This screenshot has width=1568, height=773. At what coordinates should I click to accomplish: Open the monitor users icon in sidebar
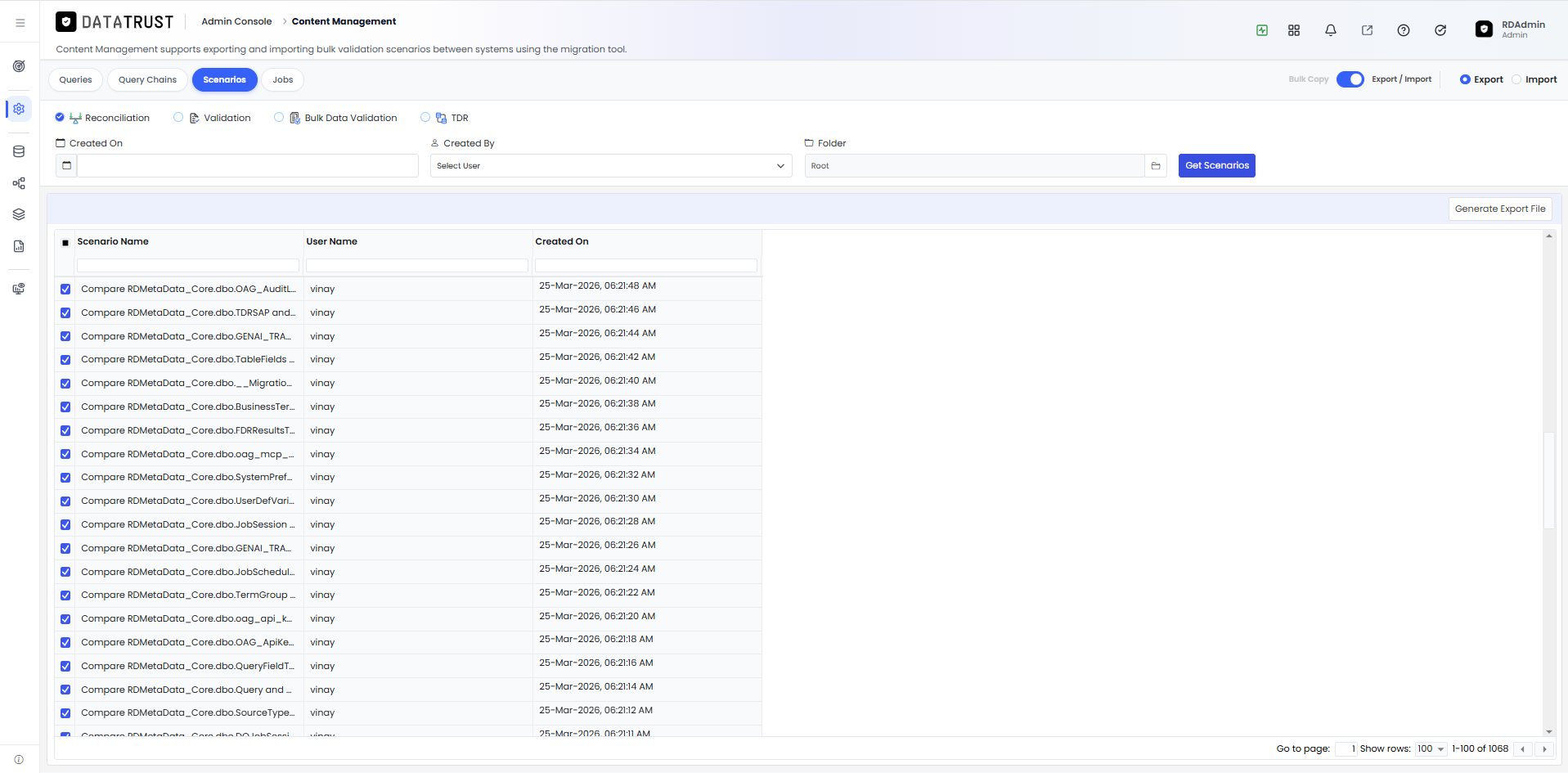tap(19, 289)
